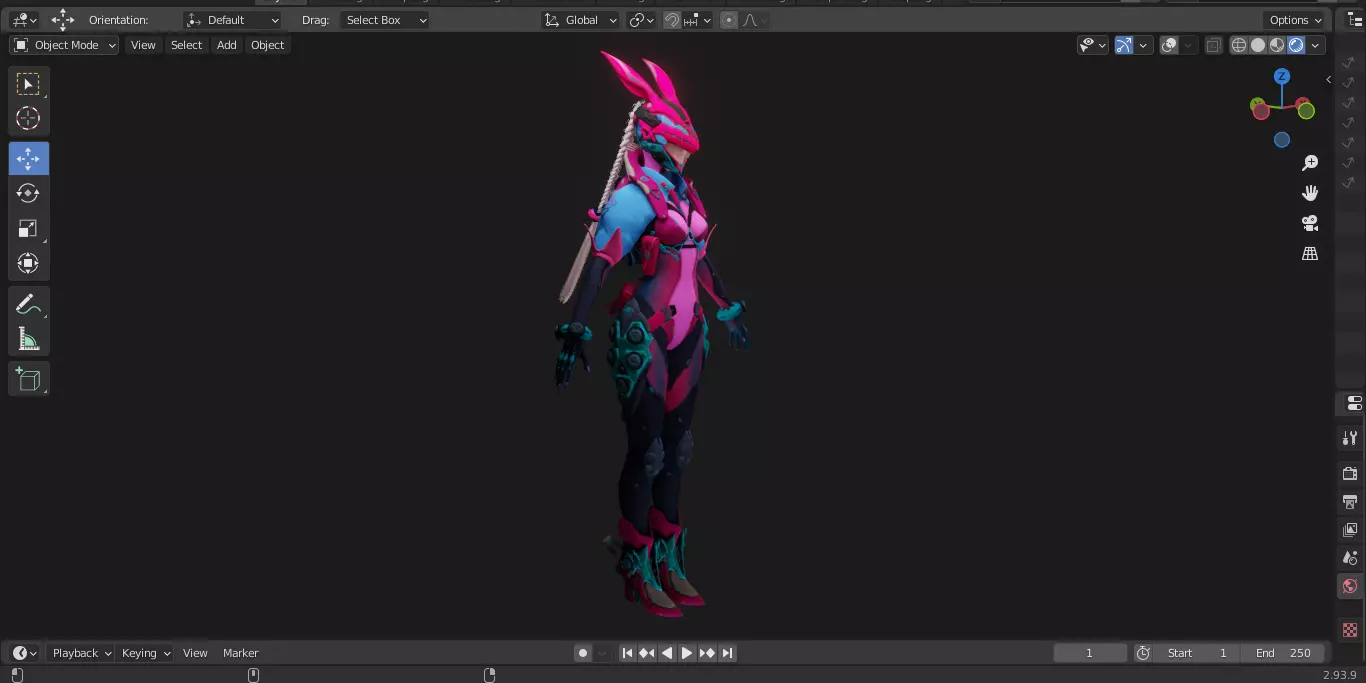
Task: Open the World properties tab
Action: pyautogui.click(x=1350, y=586)
